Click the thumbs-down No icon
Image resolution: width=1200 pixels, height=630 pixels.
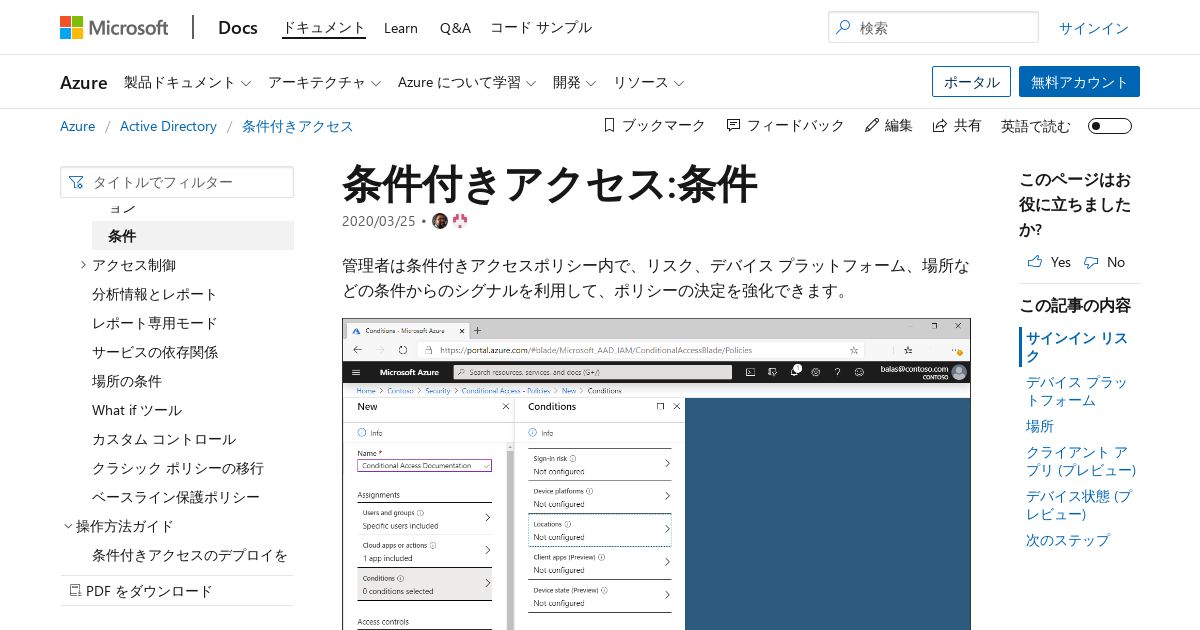coord(1091,262)
